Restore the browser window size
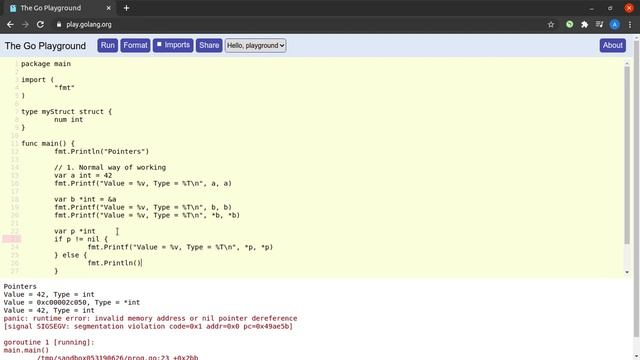This screenshot has height=360, width=640. (x=610, y=8)
